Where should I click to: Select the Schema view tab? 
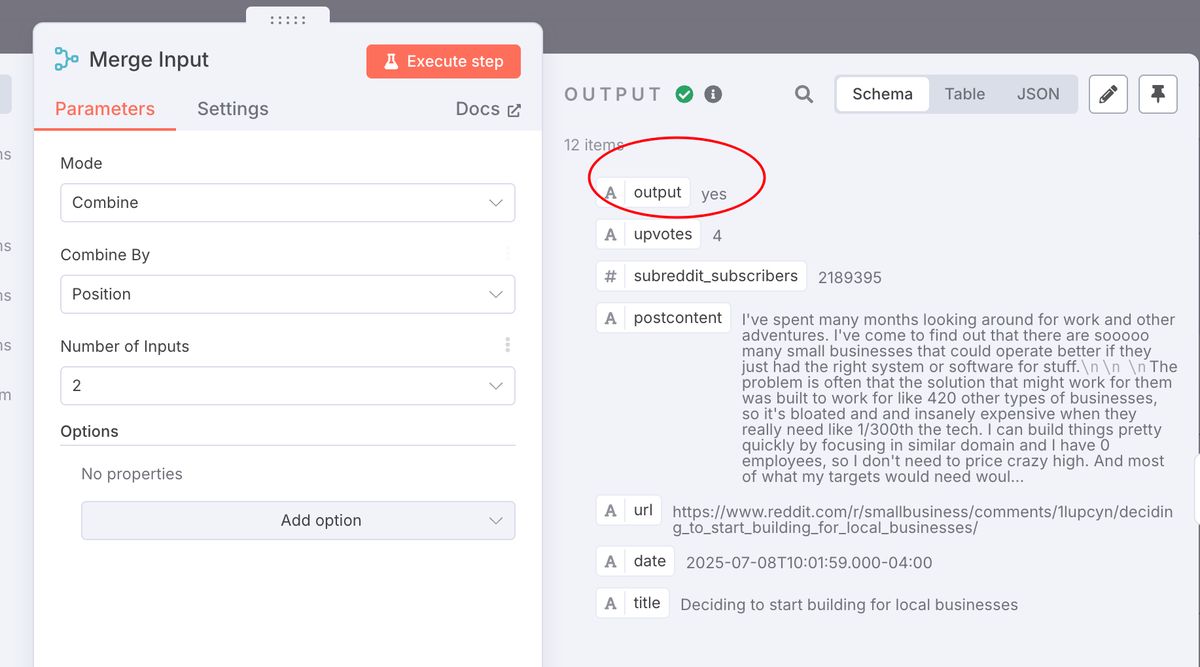pyautogui.click(x=881, y=93)
